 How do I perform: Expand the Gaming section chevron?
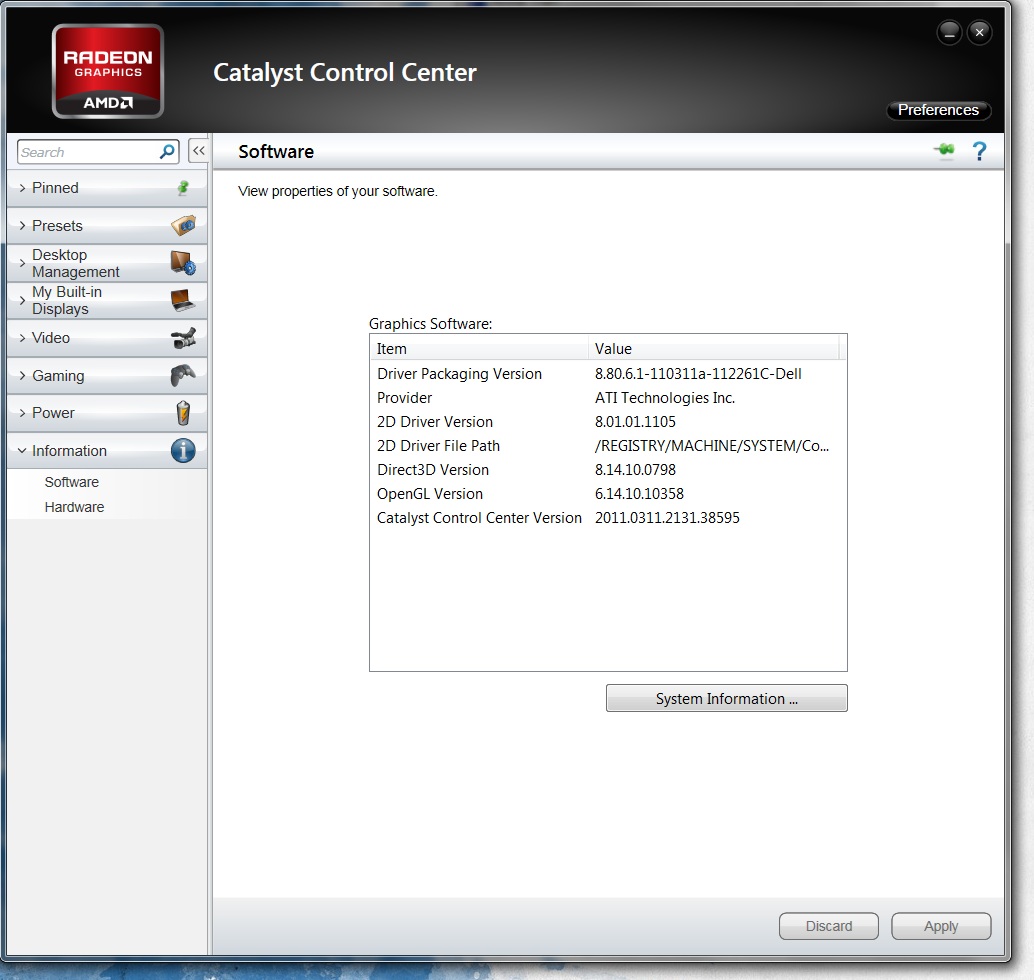(22, 375)
